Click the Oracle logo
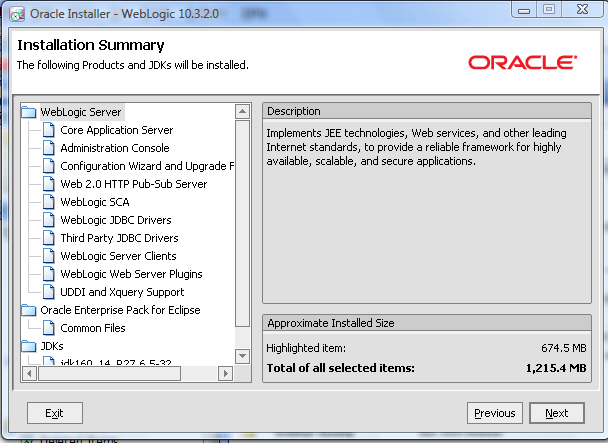 pyautogui.click(x=523, y=62)
